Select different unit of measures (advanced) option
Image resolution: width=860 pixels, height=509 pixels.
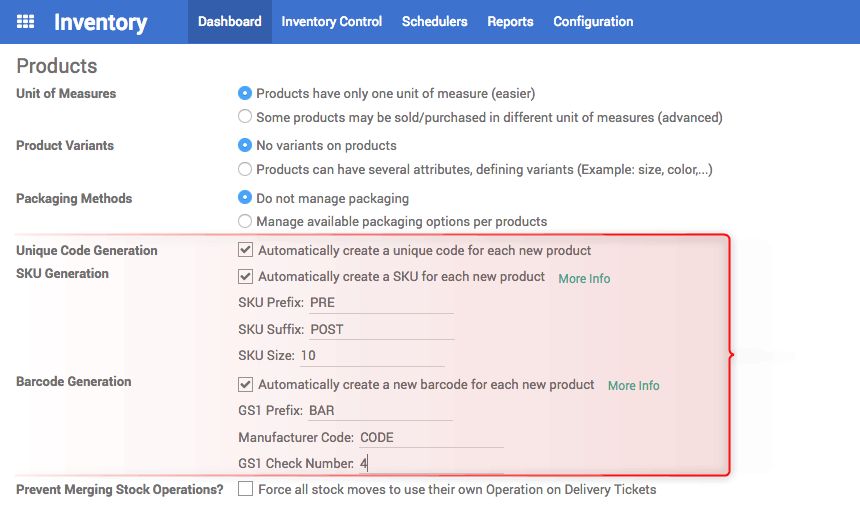[x=245, y=117]
